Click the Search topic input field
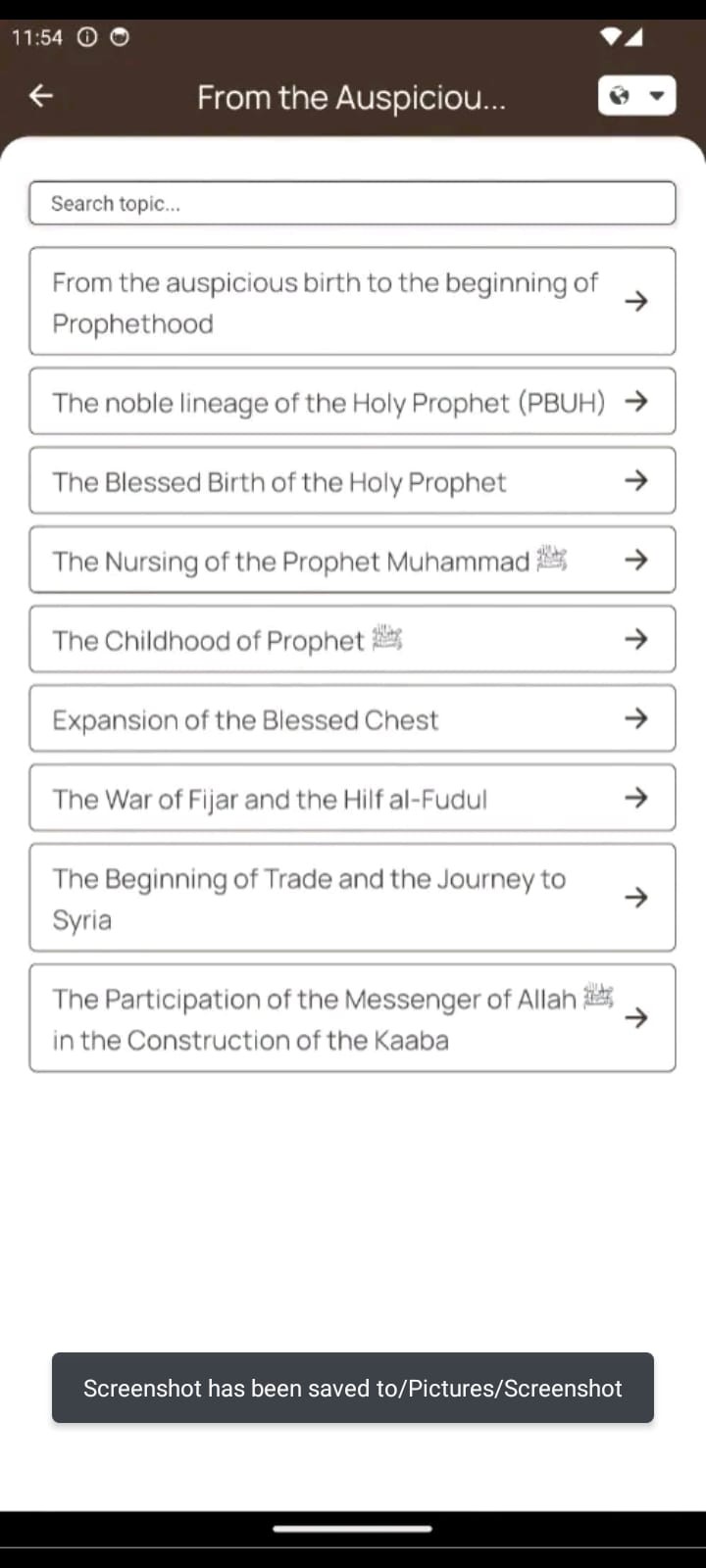Viewport: 706px width, 1568px height. pos(352,203)
